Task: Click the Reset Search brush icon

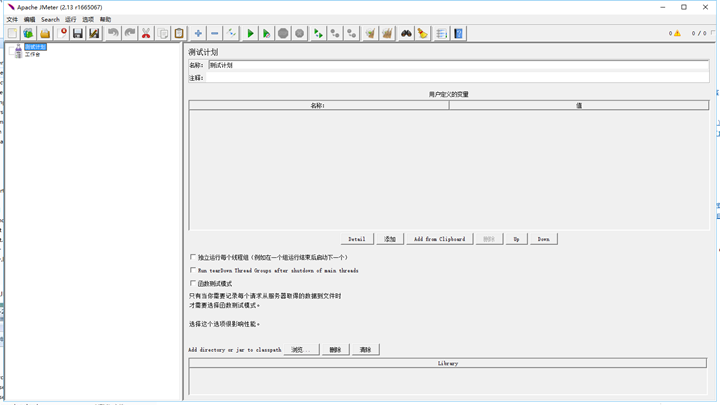Action: pyautogui.click(x=422, y=34)
